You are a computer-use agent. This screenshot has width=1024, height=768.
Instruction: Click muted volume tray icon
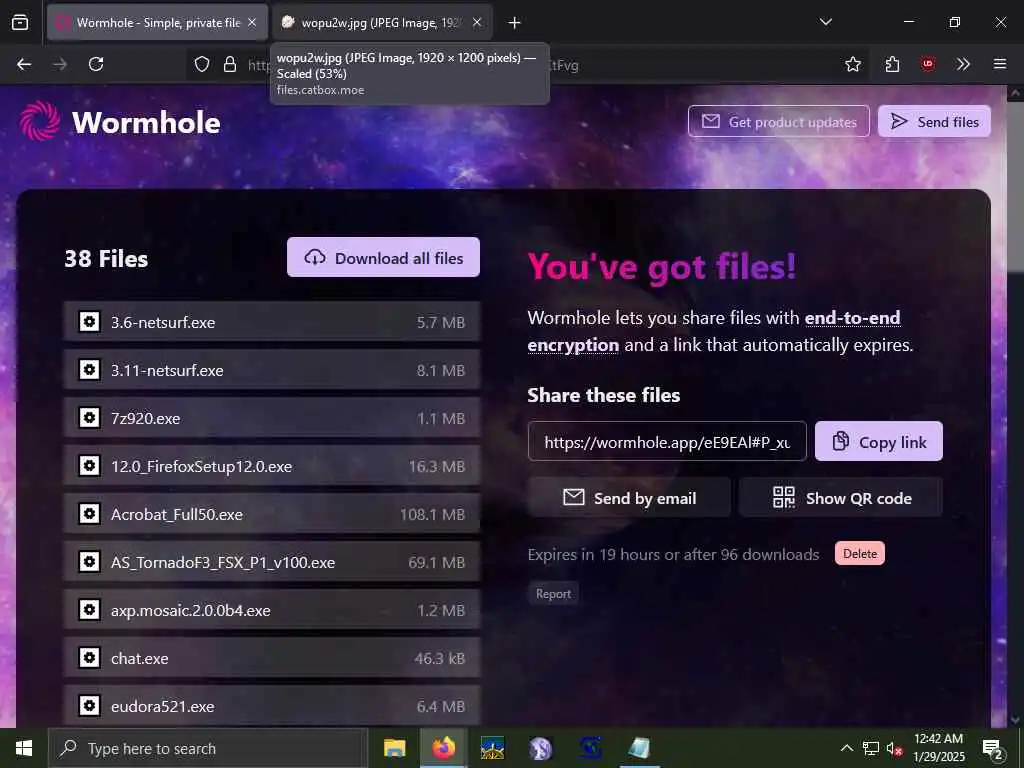coord(895,748)
